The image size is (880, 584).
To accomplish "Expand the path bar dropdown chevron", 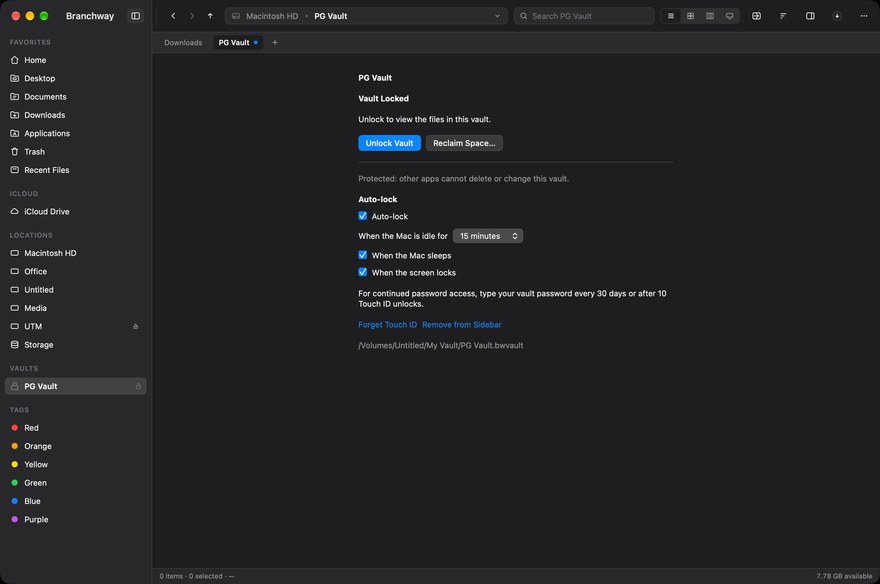I will [x=497, y=16].
